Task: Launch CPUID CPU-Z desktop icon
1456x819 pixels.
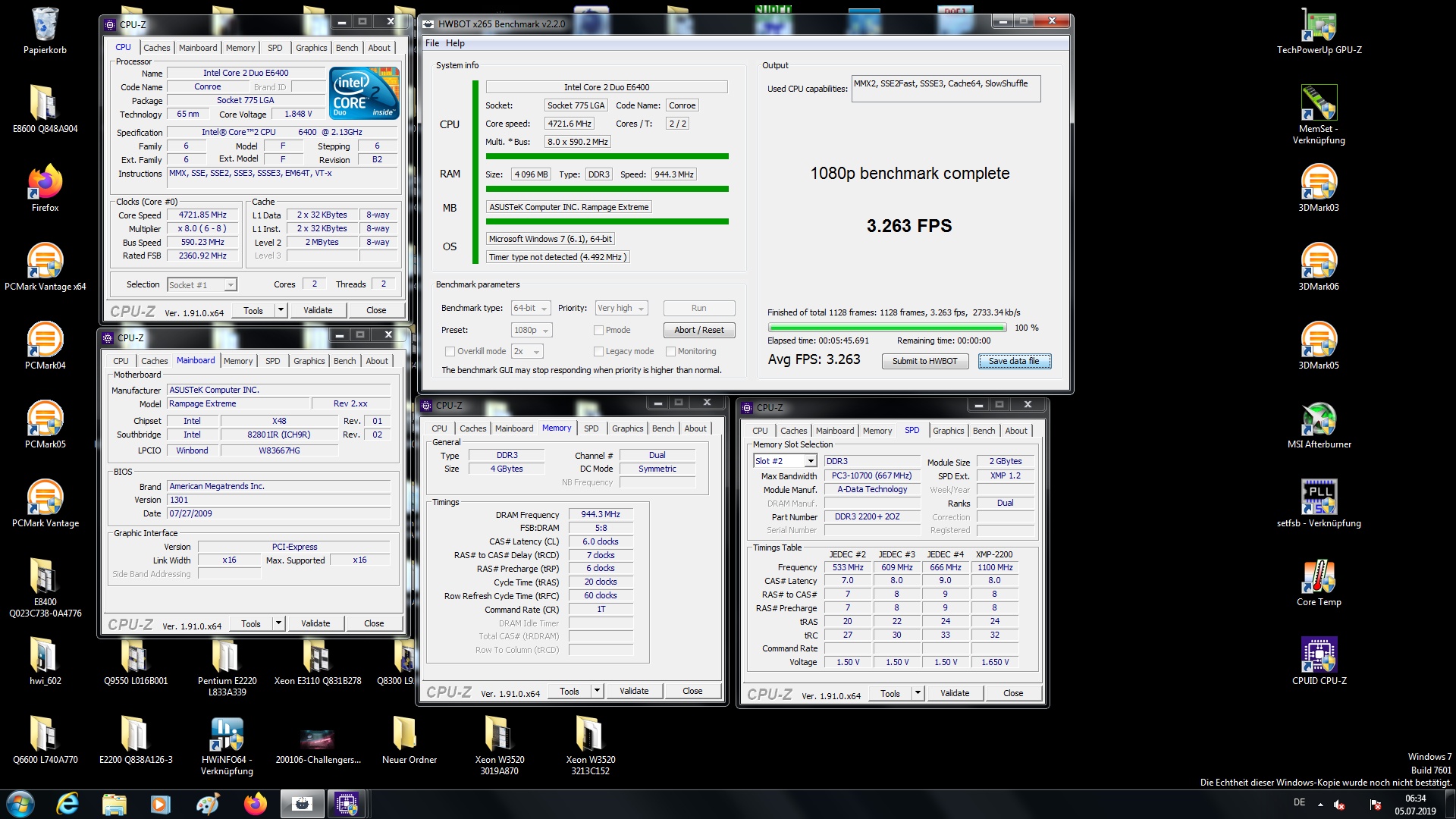Action: tap(1319, 661)
